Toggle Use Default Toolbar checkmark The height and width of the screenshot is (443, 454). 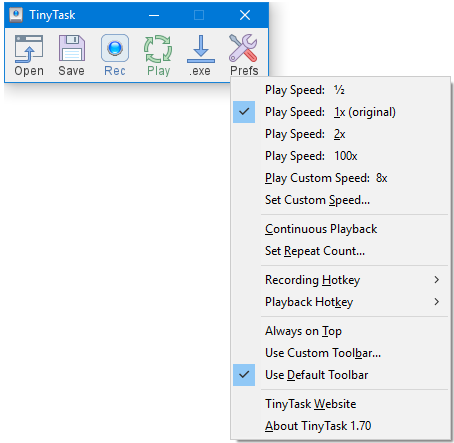point(340,375)
